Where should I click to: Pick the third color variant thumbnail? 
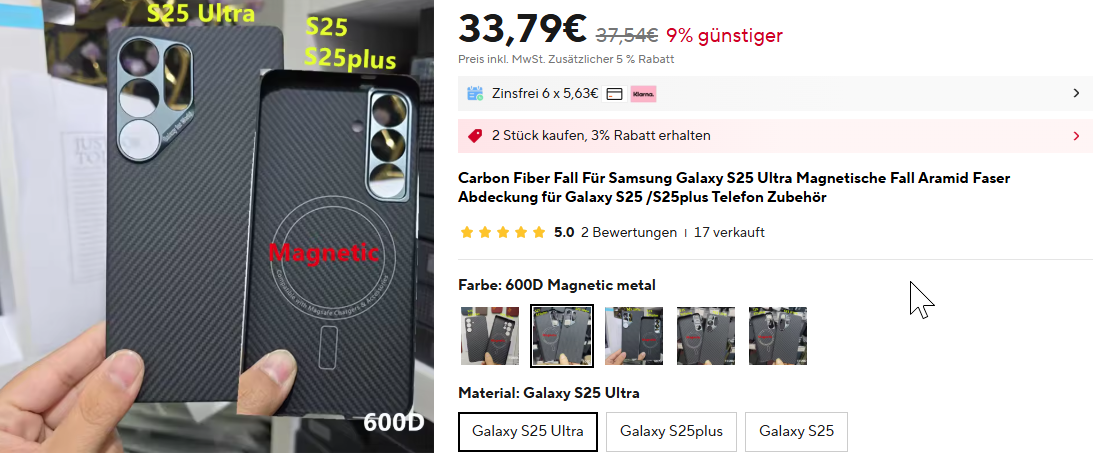[634, 336]
